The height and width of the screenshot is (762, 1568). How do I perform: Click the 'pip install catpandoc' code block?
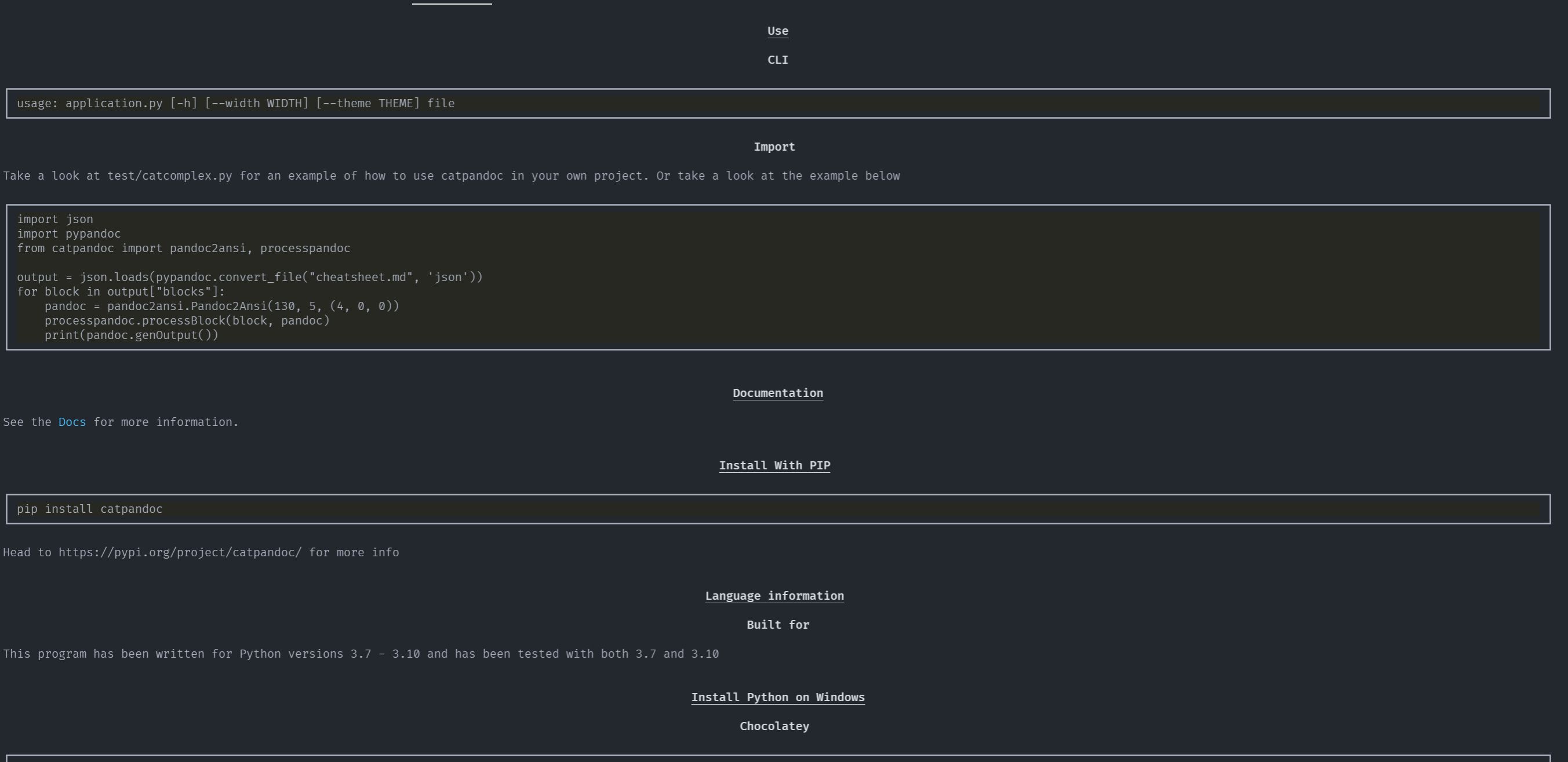89,509
